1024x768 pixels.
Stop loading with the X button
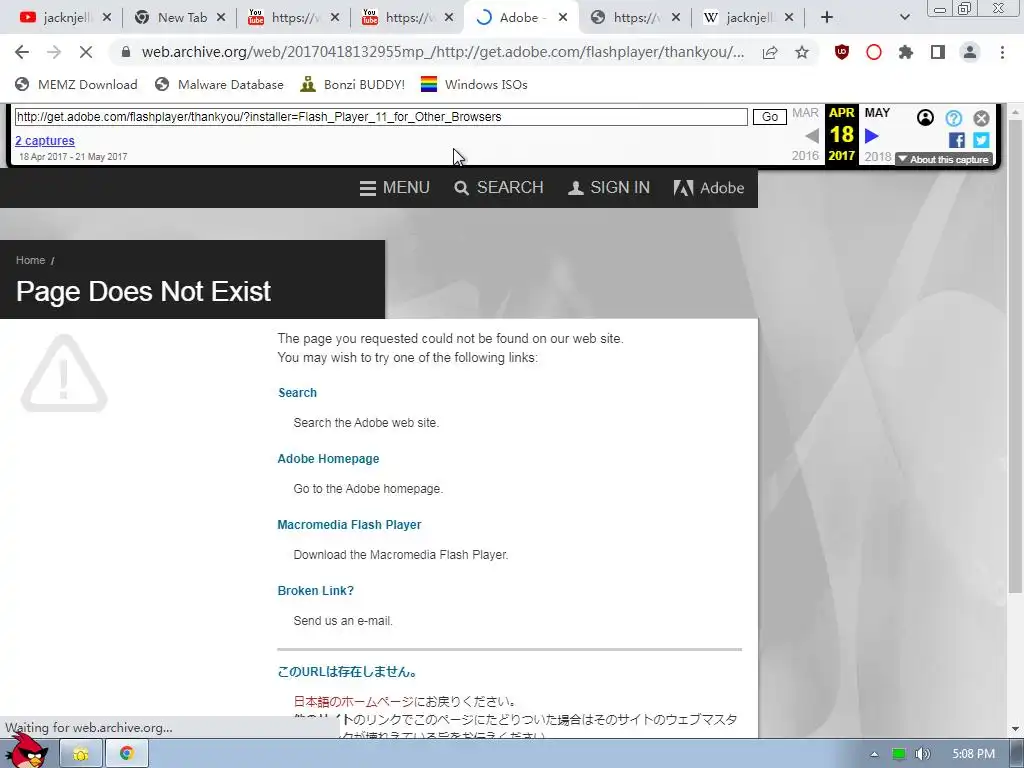pos(86,52)
